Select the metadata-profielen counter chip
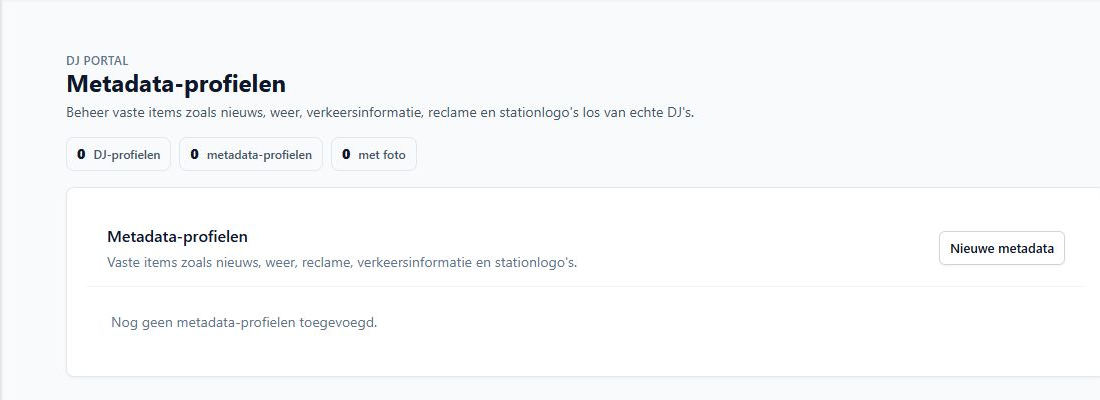 pyautogui.click(x=250, y=154)
